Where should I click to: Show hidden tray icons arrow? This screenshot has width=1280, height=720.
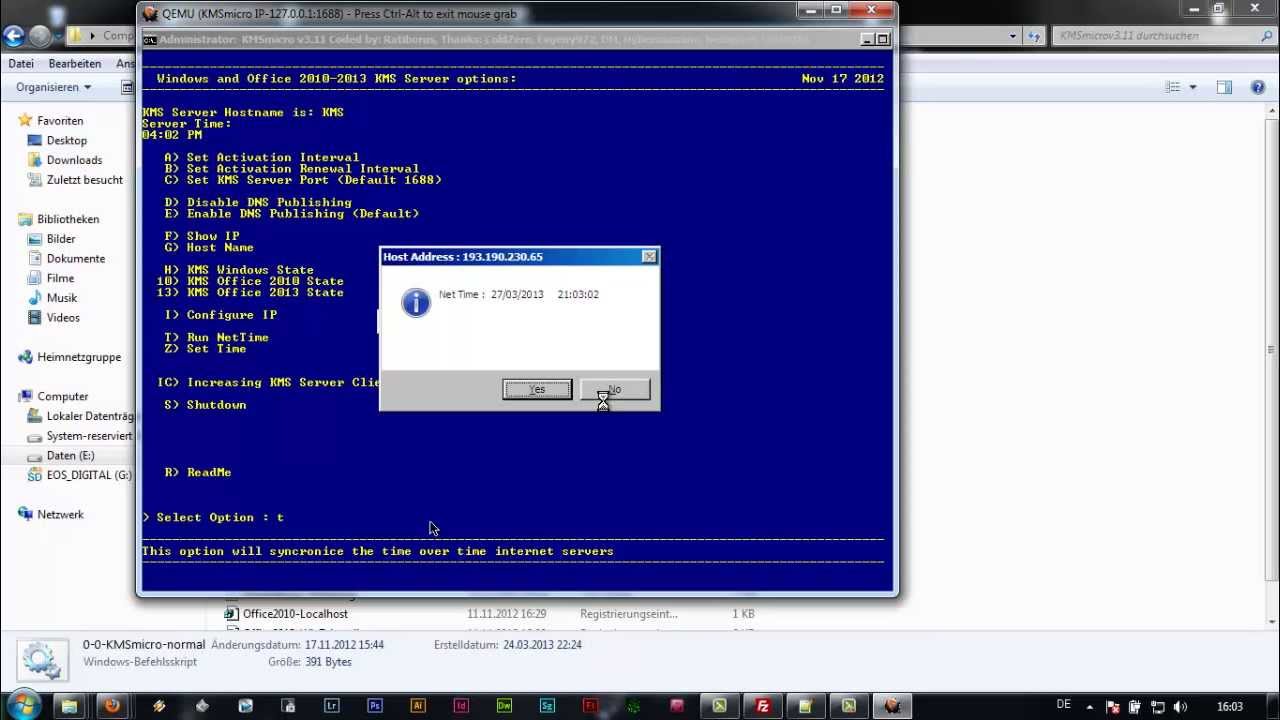[1091, 707]
